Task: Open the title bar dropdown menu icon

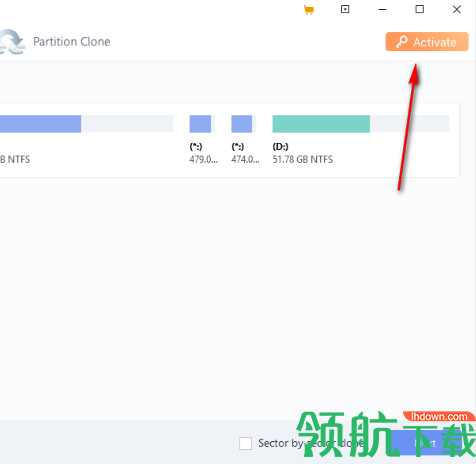Action: click(345, 9)
